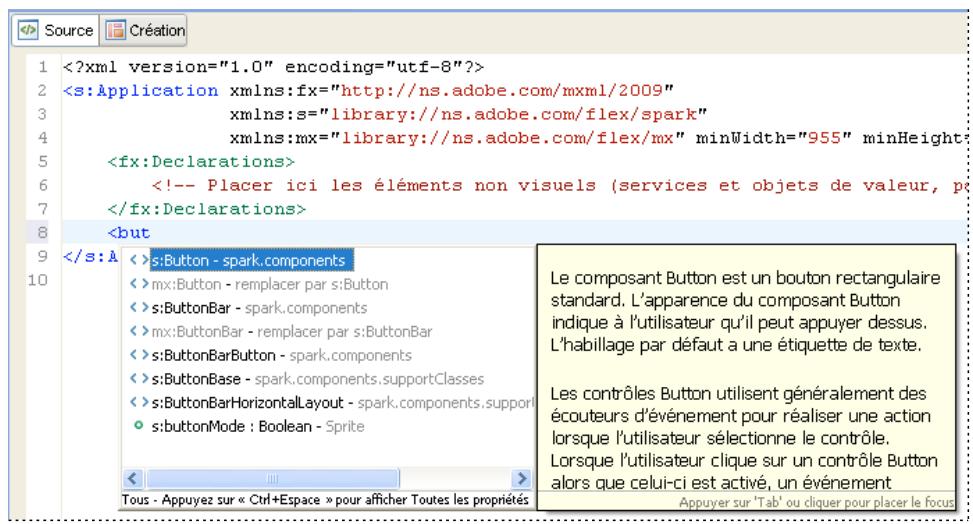Click "Appuyer sur 'Tab'" focus hint

coord(816,502)
